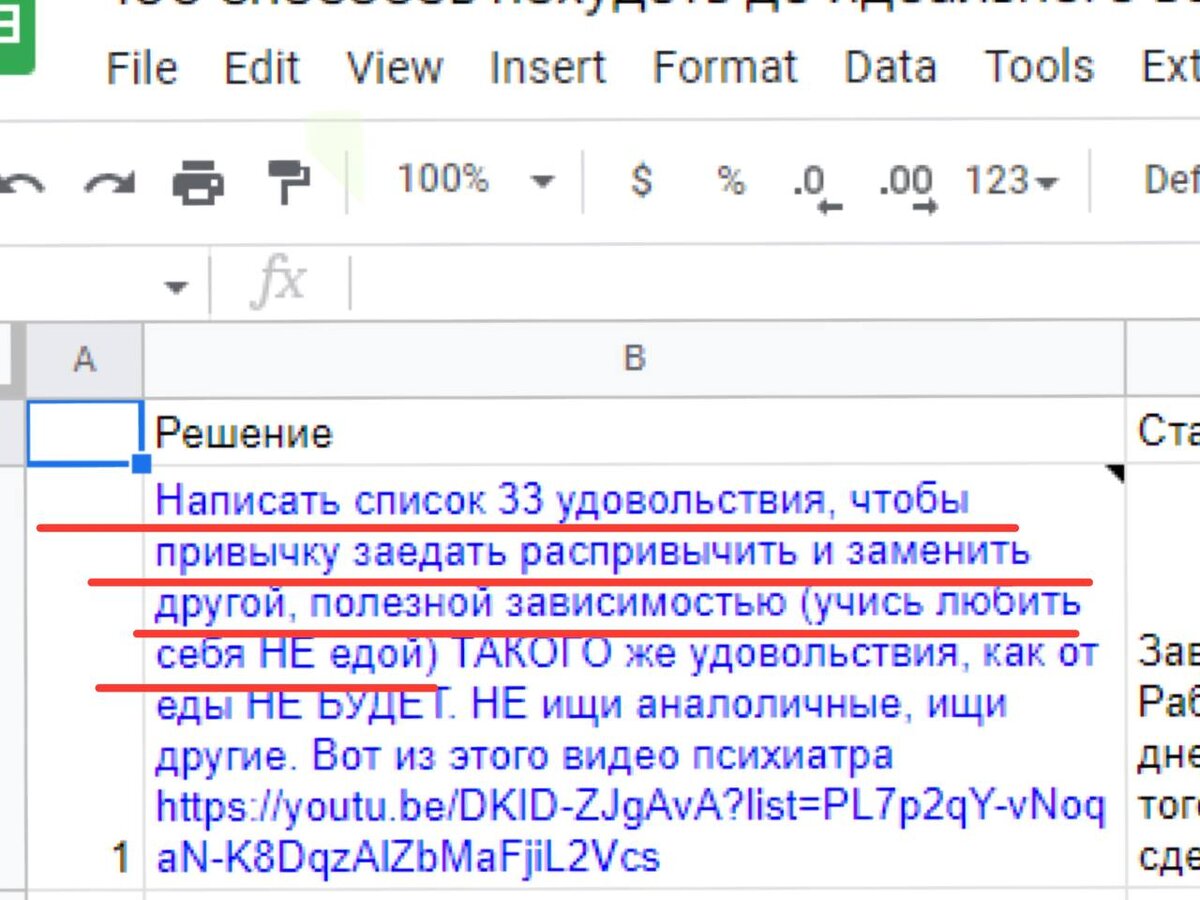Open the Data menu
The height and width of the screenshot is (900, 1200).
(891, 68)
